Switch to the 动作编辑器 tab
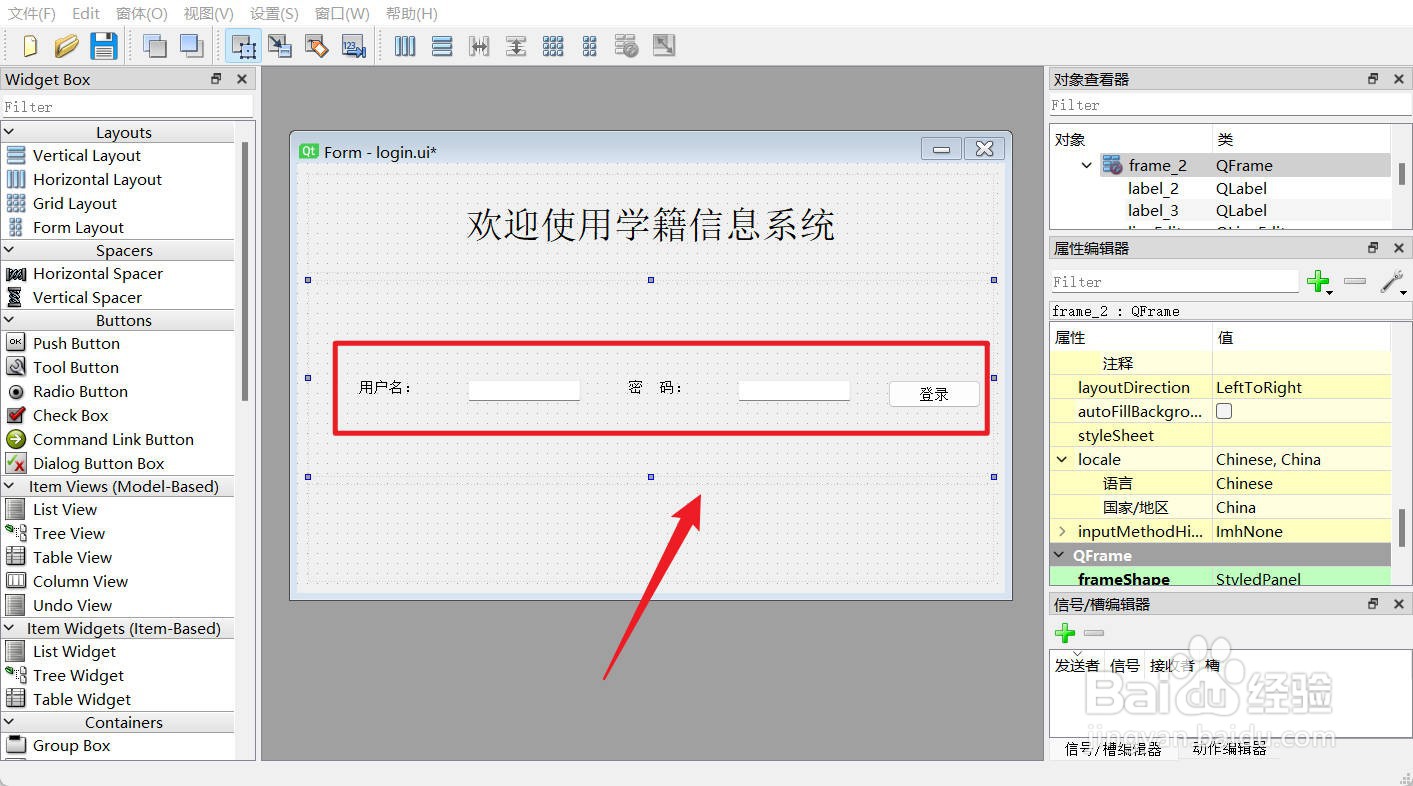 [x=1228, y=749]
